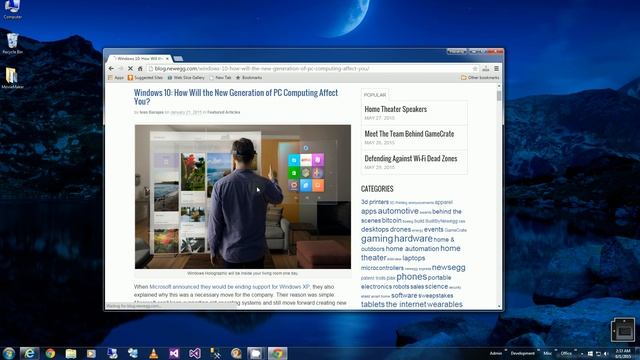Open the Web Slice Gallery bookmark
640x360 pixels.
(186, 78)
